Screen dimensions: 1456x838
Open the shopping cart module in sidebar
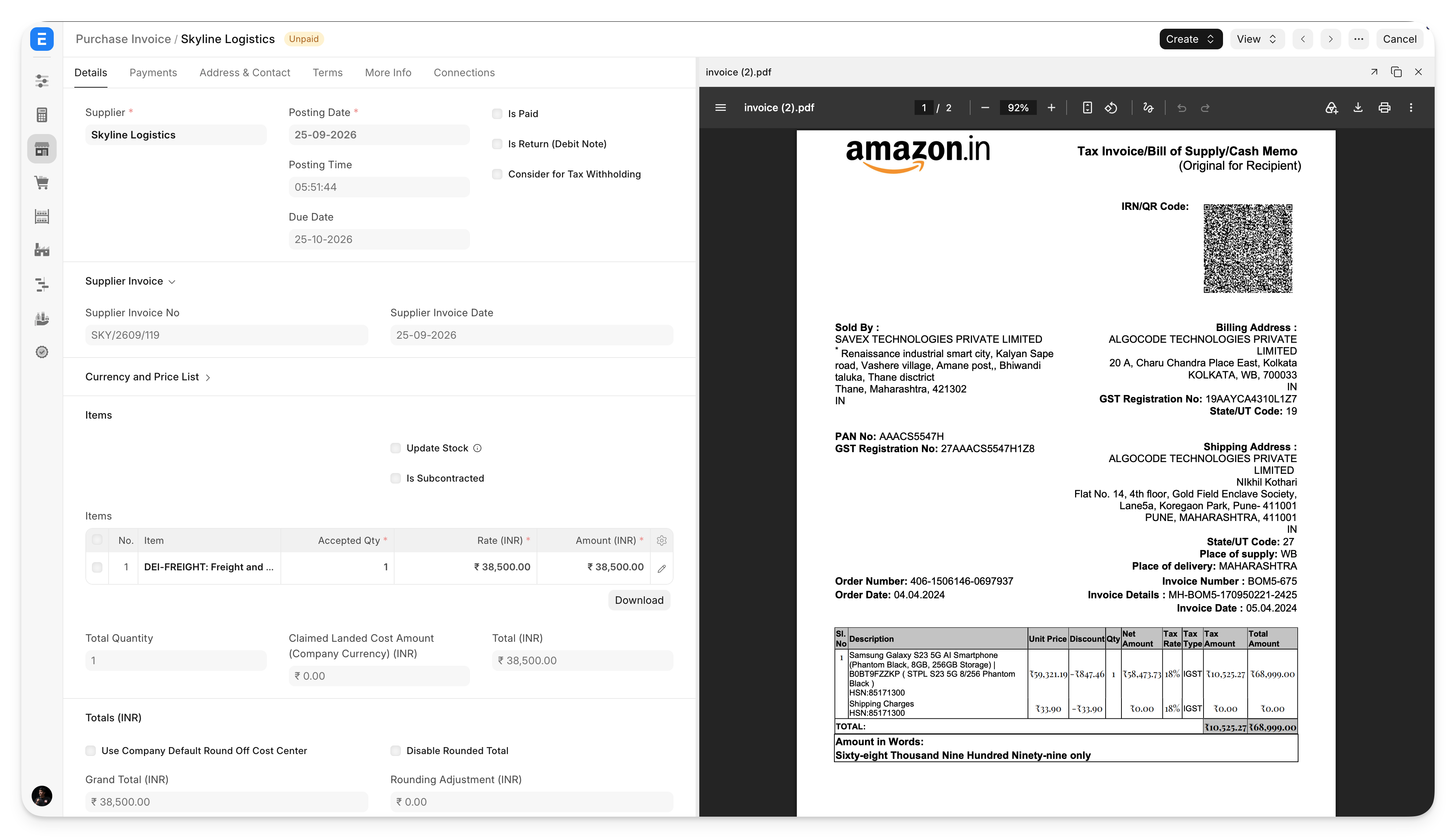pos(42,183)
